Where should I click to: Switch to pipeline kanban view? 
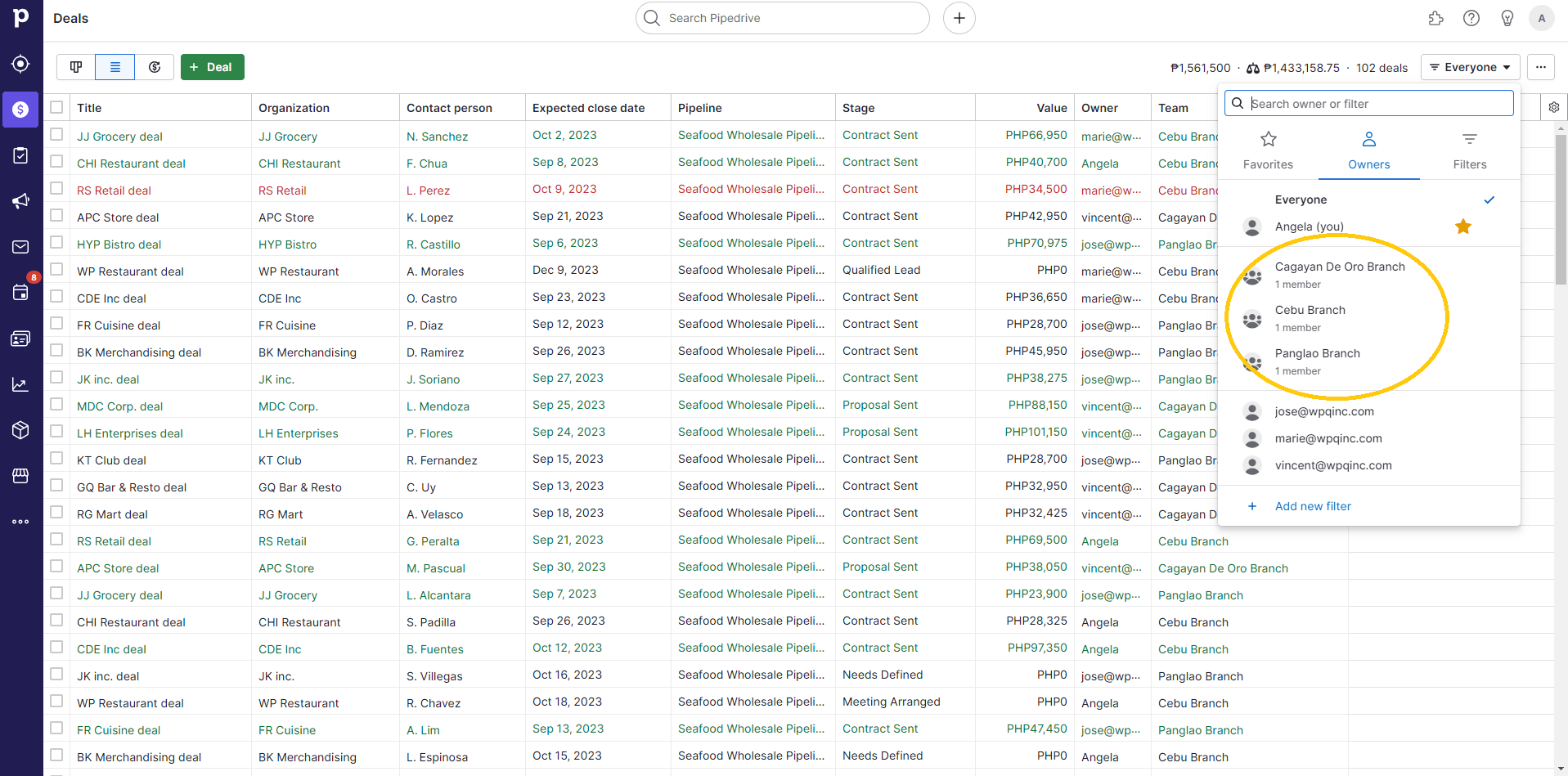click(76, 67)
